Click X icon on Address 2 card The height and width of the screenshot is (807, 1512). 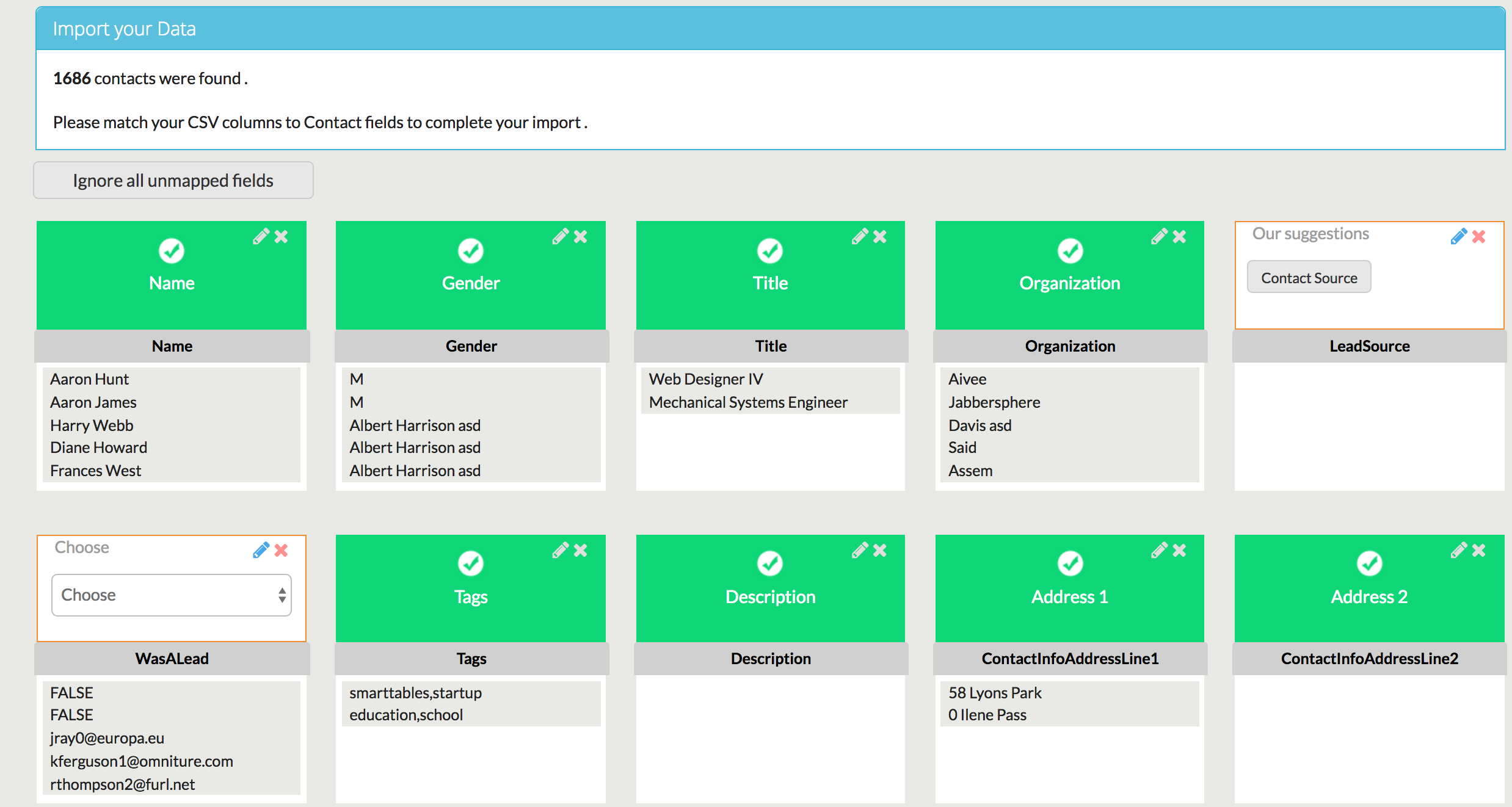coord(1478,551)
